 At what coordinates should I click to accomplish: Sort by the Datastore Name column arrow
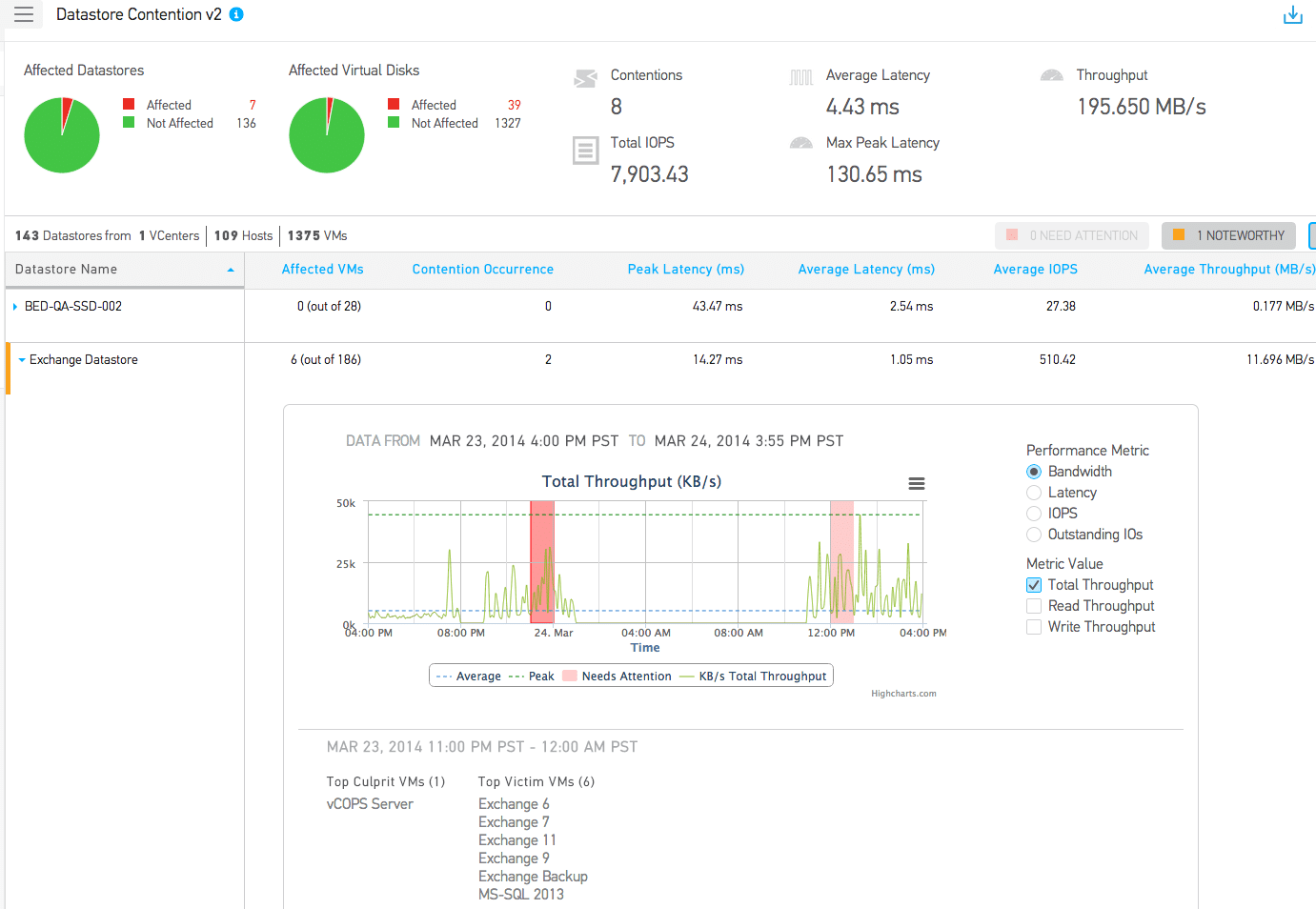(x=230, y=271)
